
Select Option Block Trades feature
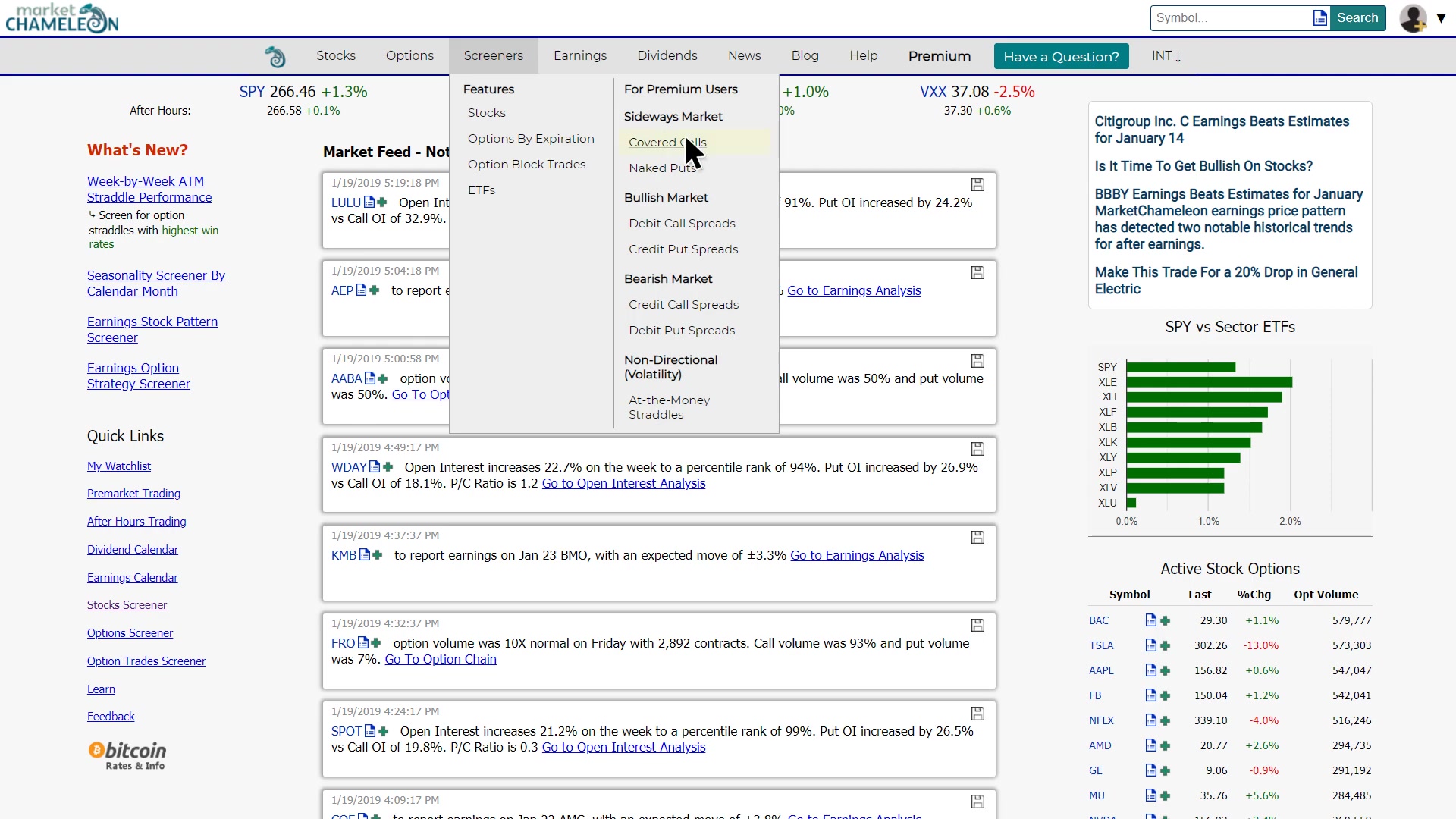point(527,165)
